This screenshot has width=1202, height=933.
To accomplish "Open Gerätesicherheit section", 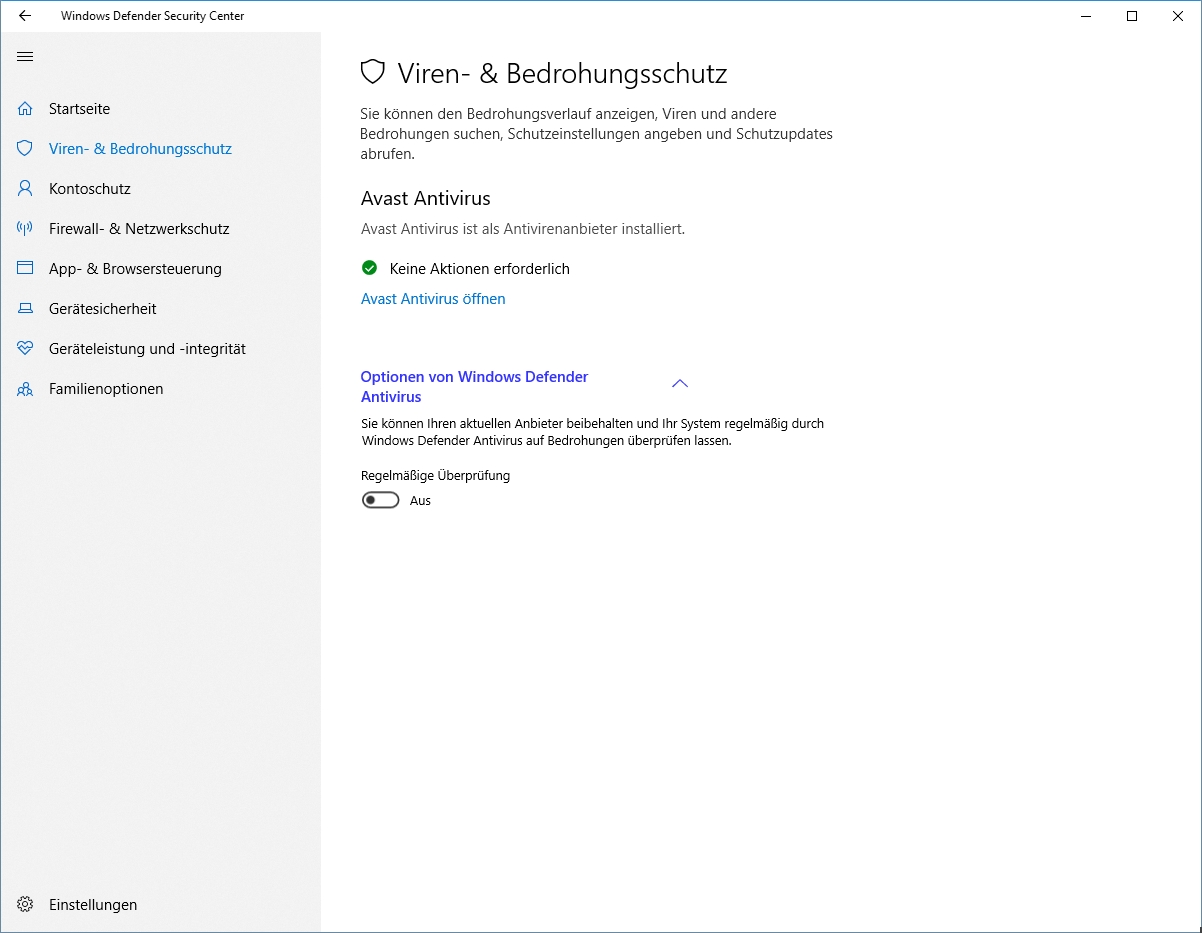I will tap(103, 308).
